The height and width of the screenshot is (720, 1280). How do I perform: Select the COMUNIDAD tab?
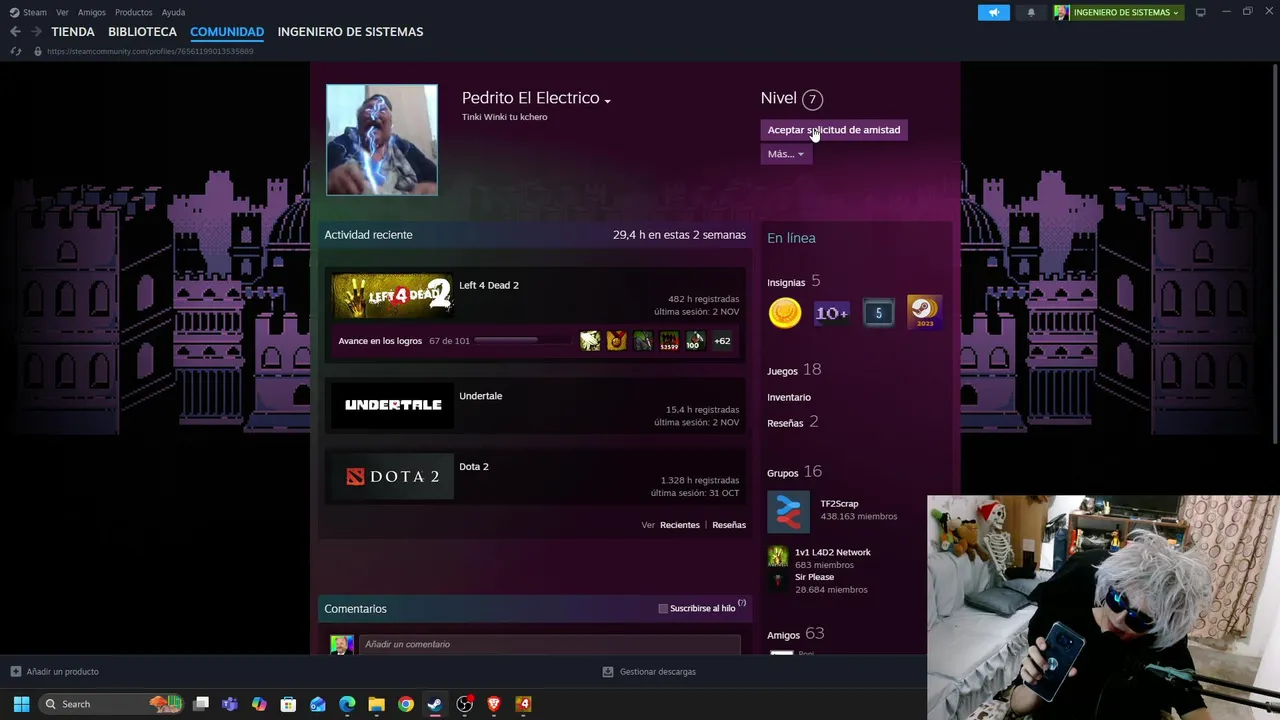point(227,32)
